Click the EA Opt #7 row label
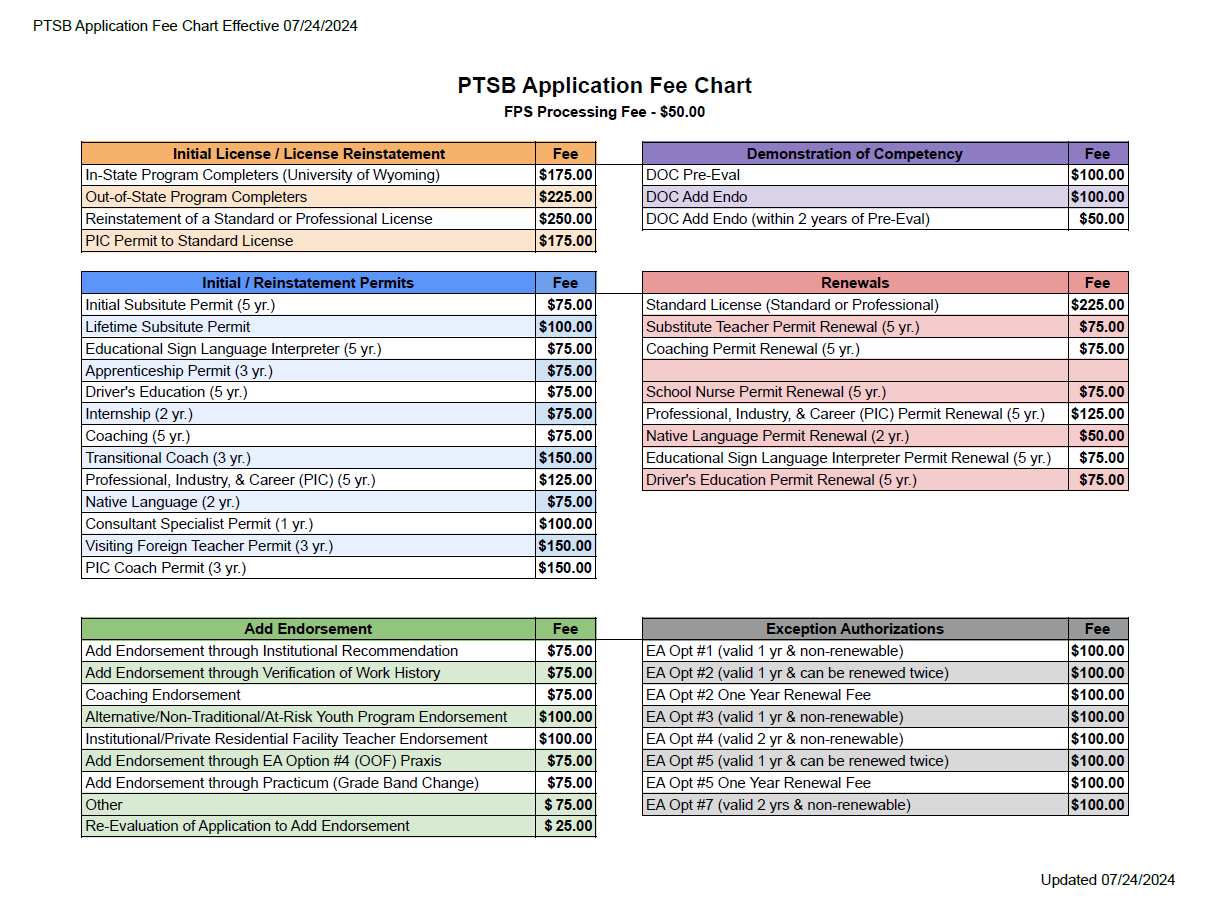 click(778, 805)
